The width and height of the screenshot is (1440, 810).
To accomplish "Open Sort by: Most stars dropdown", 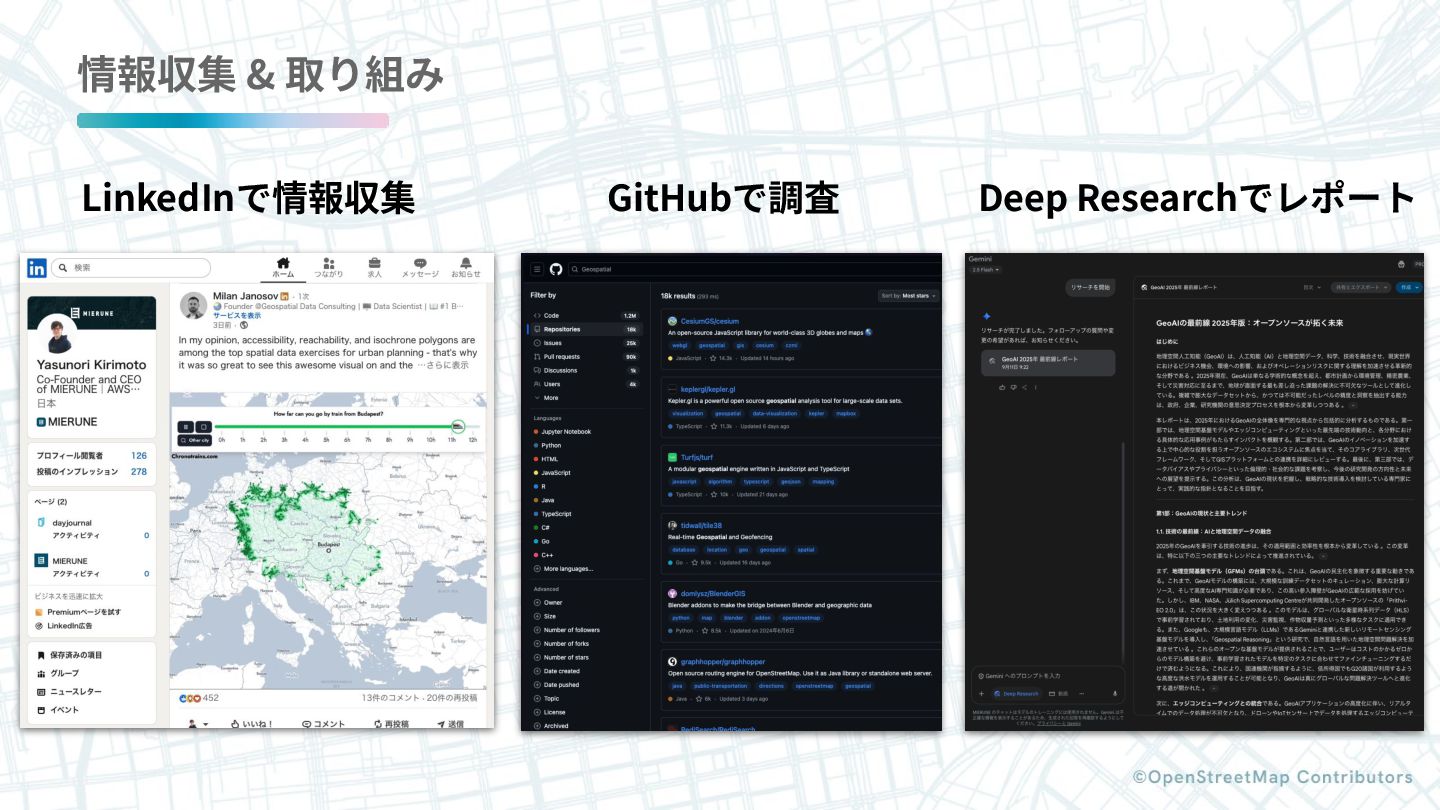I will (x=908, y=296).
